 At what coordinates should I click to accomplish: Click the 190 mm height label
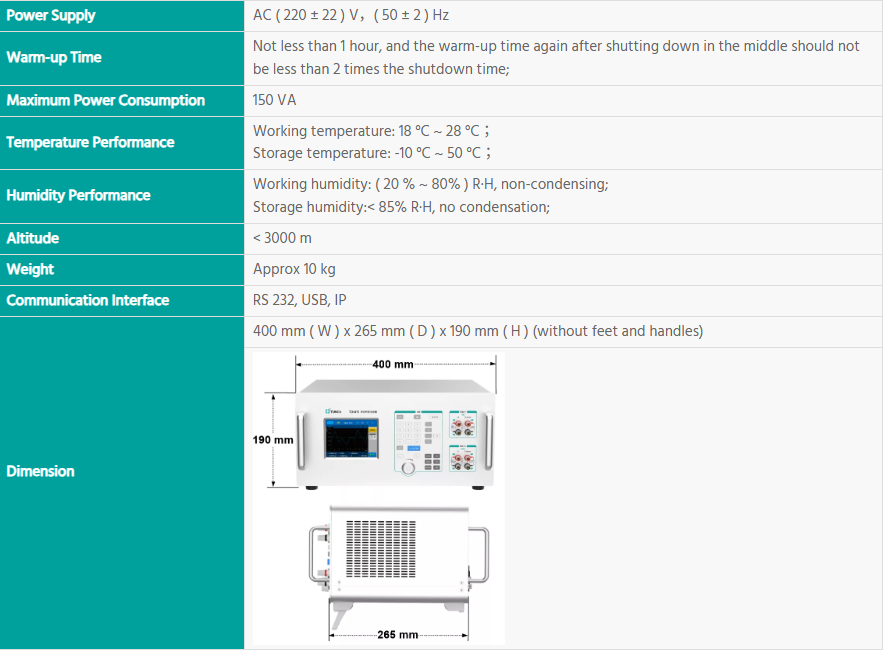[271, 439]
